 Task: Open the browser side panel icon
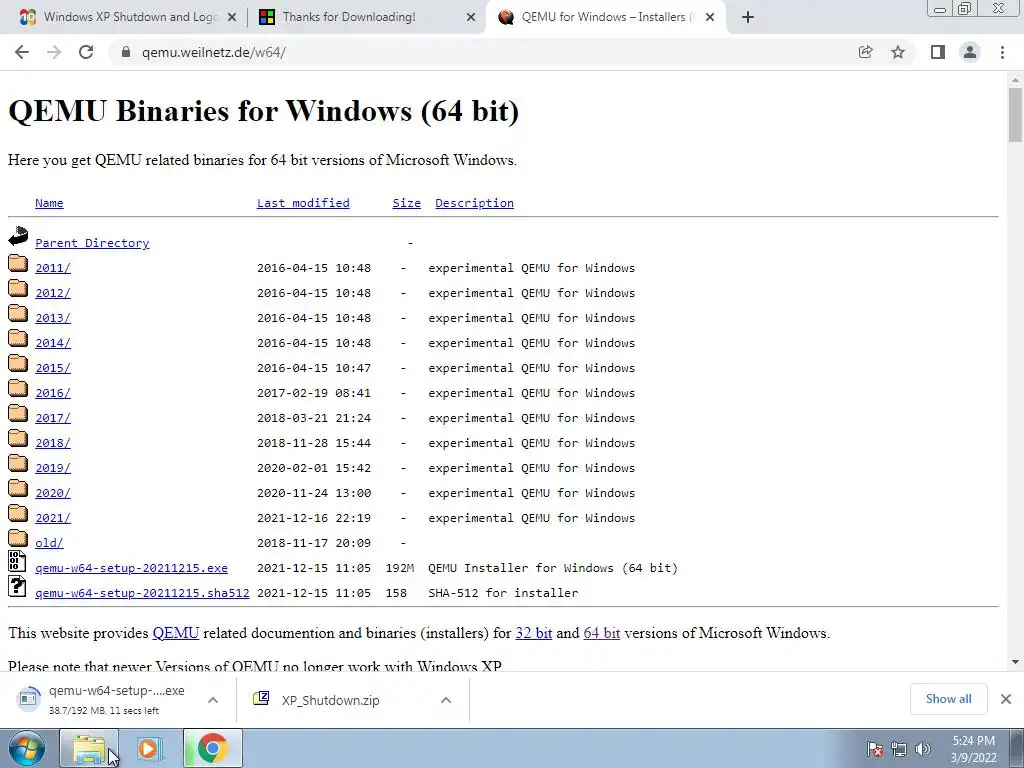pos(938,52)
